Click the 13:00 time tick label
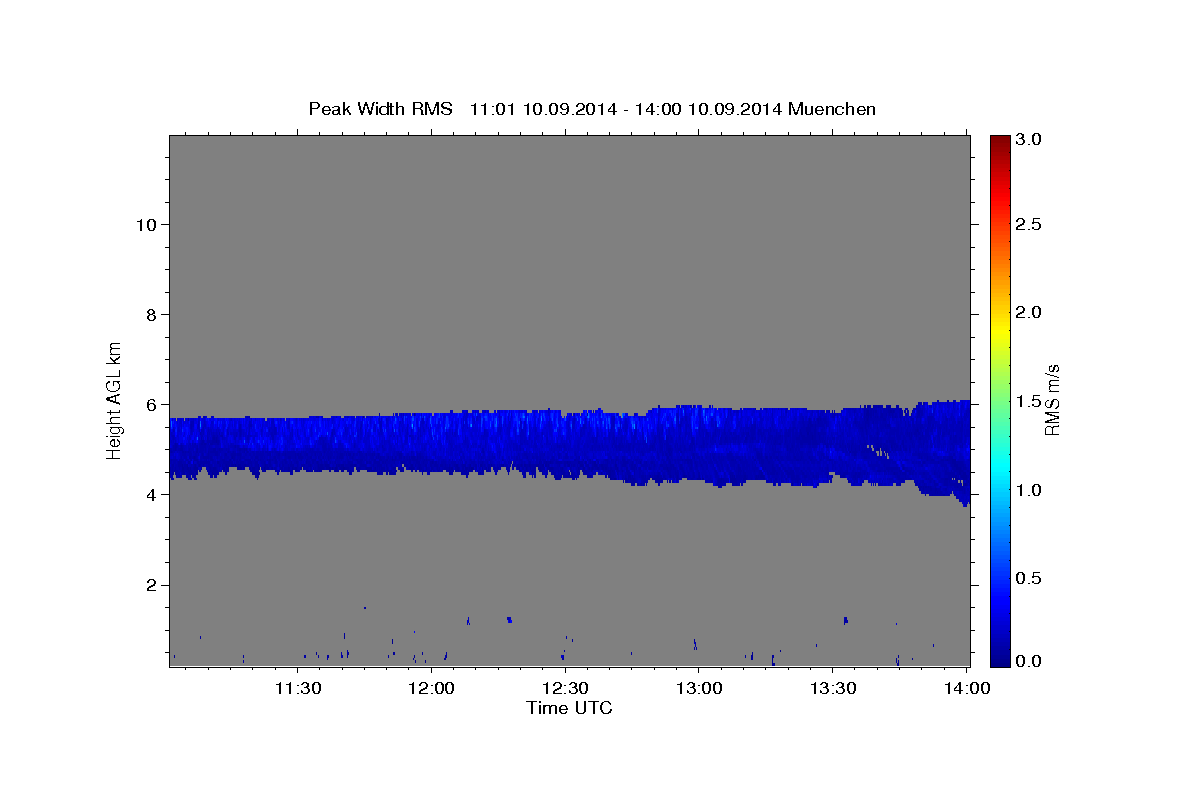This screenshot has height=800, width=1200. [699, 688]
